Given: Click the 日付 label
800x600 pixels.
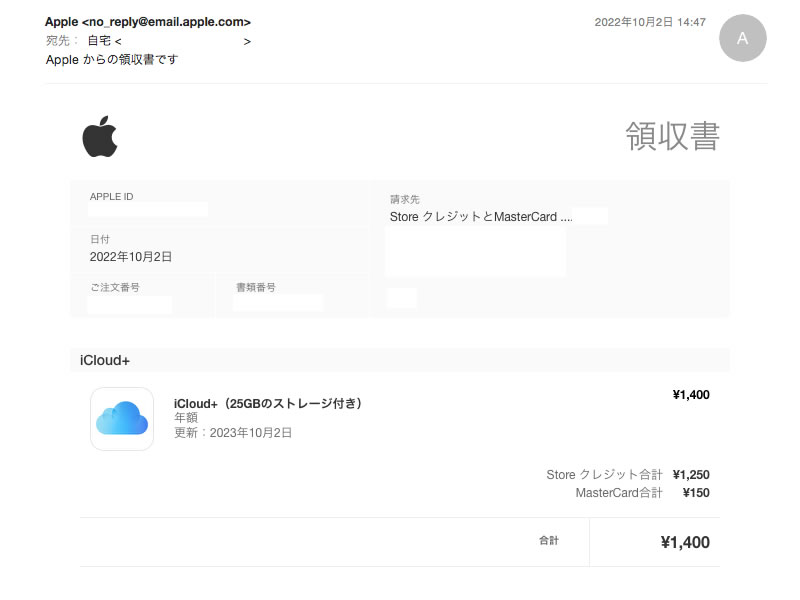Looking at the screenshot, I should 99,239.
